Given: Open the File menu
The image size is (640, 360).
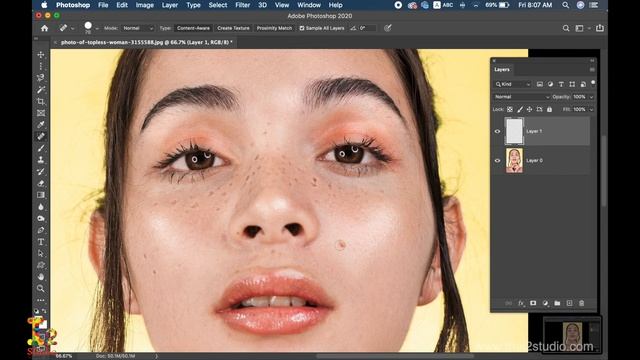Looking at the screenshot, I should coord(103,5).
